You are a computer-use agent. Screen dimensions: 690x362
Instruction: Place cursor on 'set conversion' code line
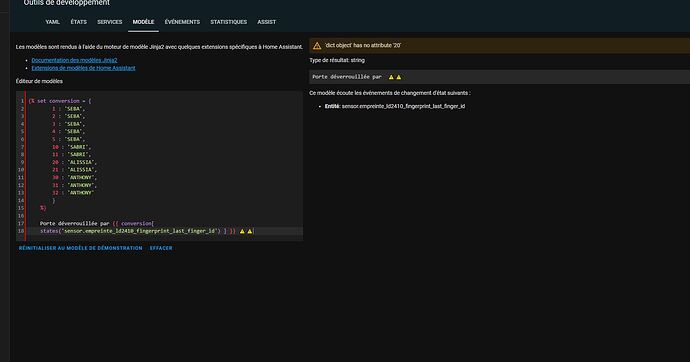pos(60,101)
